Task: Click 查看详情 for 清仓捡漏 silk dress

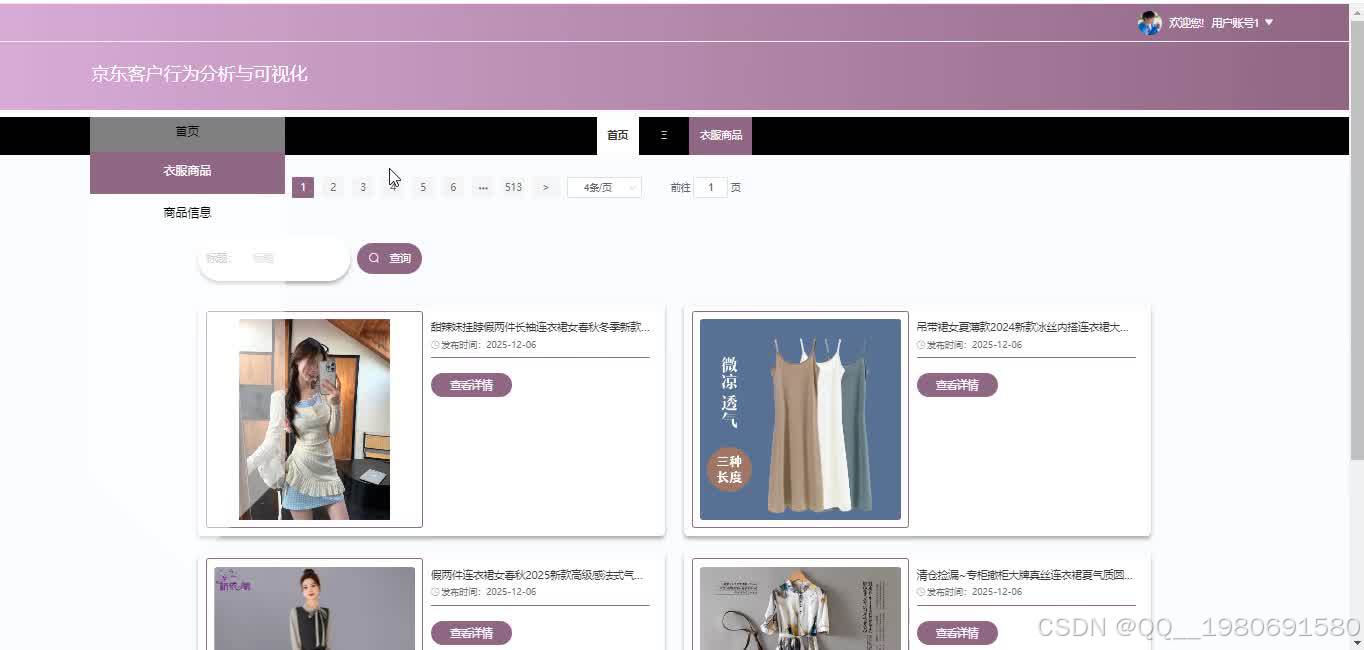Action: [957, 633]
